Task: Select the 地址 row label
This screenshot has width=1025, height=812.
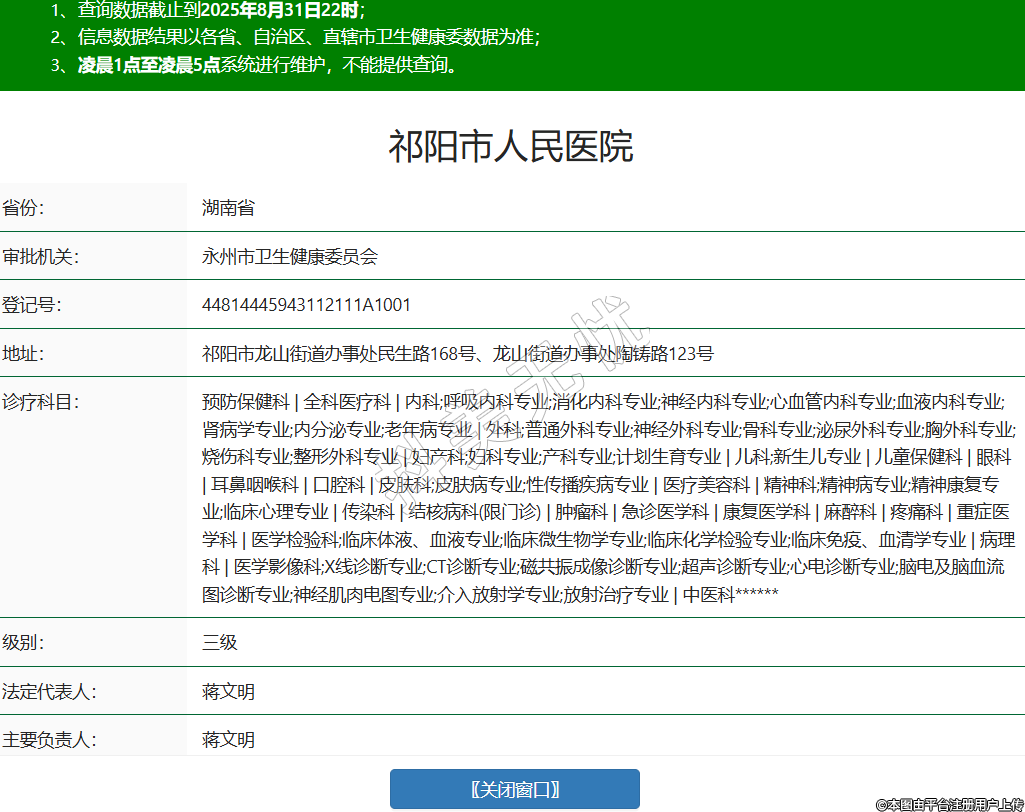Action: tap(24, 353)
